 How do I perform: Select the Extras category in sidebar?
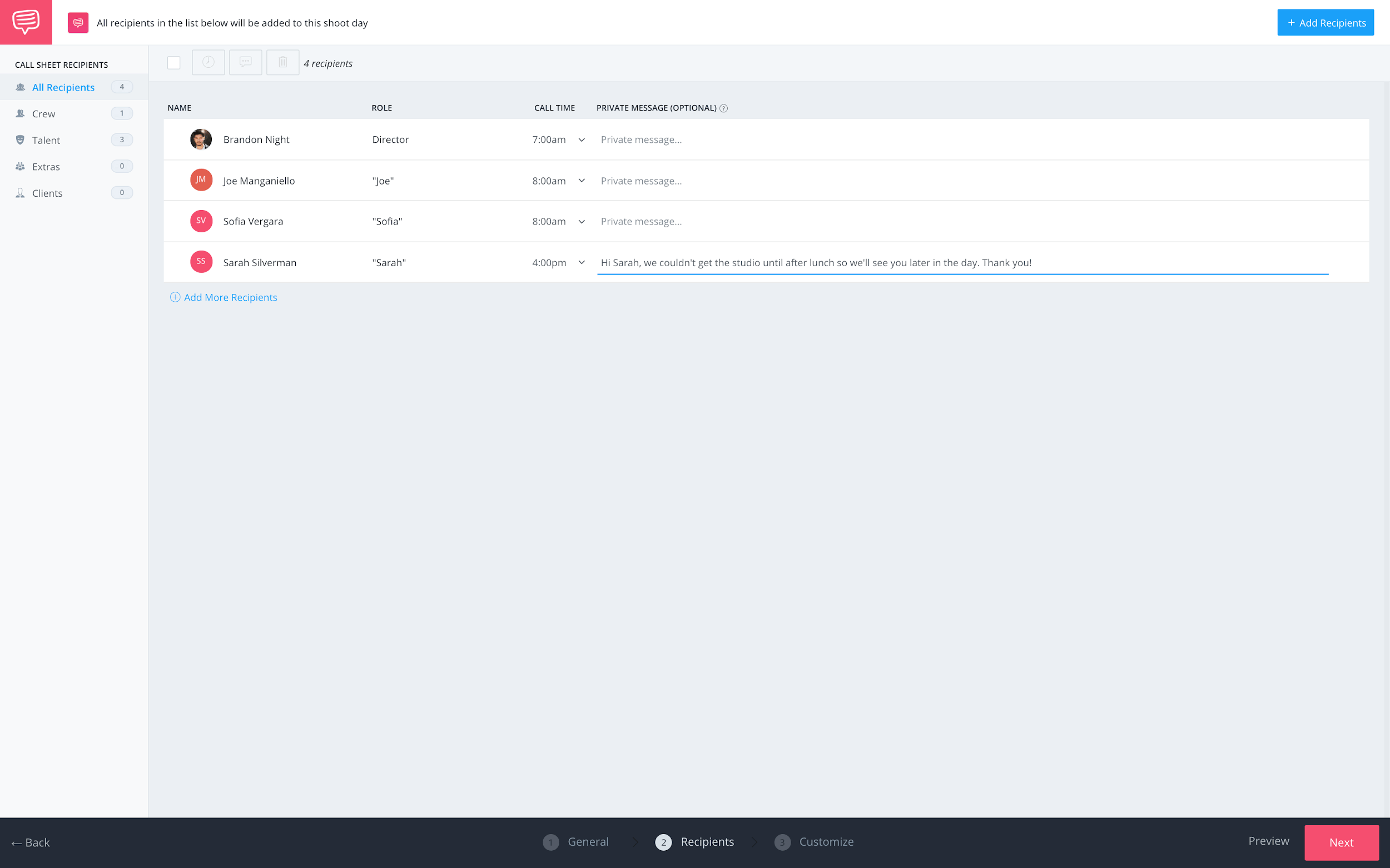[x=46, y=166]
